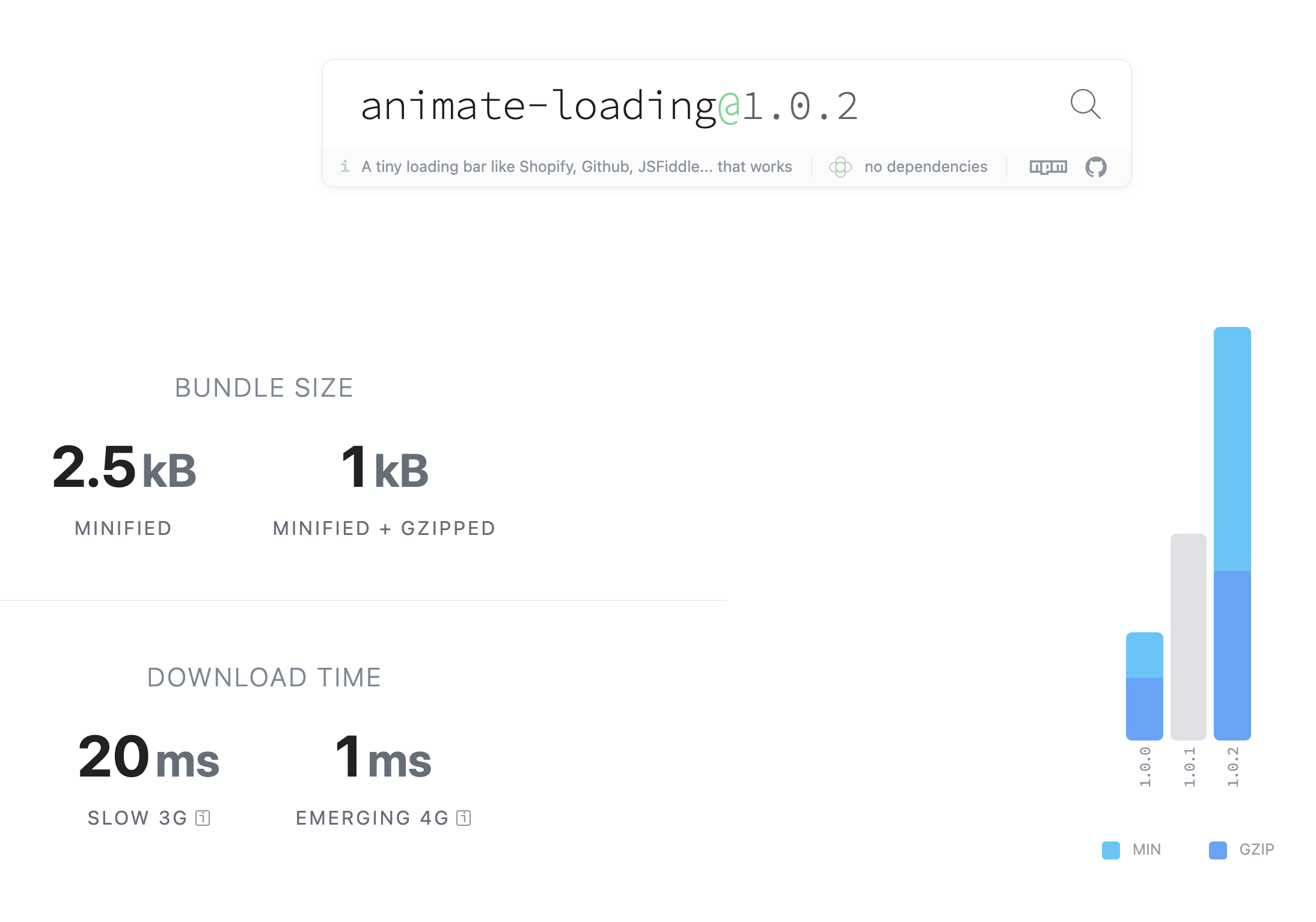This screenshot has height=922, width=1316.
Task: Click the 1 kB gzipped size value
Action: click(x=384, y=468)
